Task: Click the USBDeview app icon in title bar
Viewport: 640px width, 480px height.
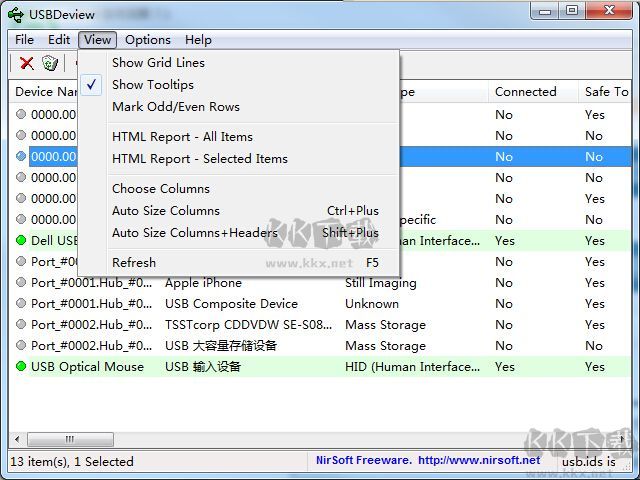Action: (16, 15)
